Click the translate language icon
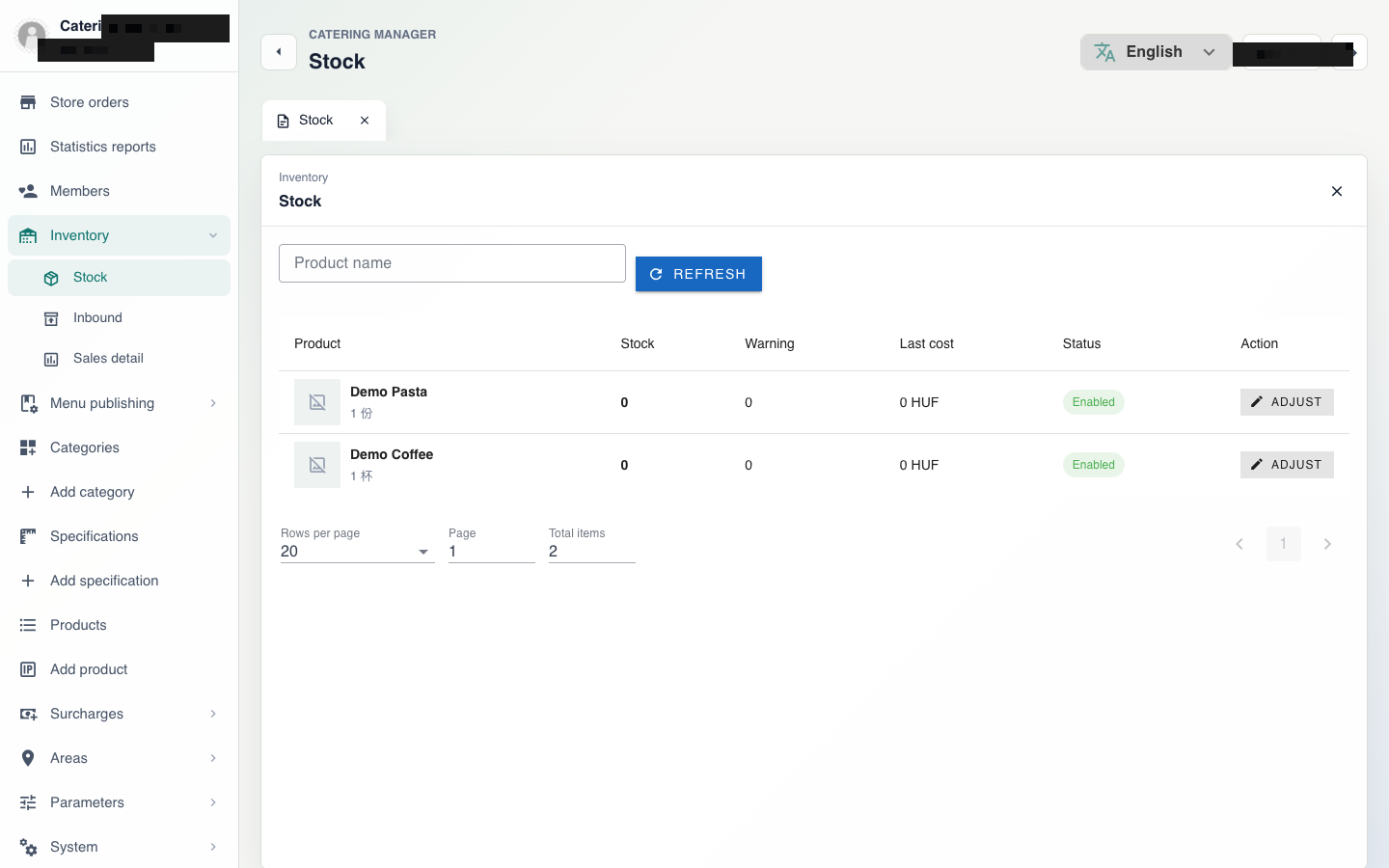This screenshot has width=1389, height=868. pos(1105,52)
